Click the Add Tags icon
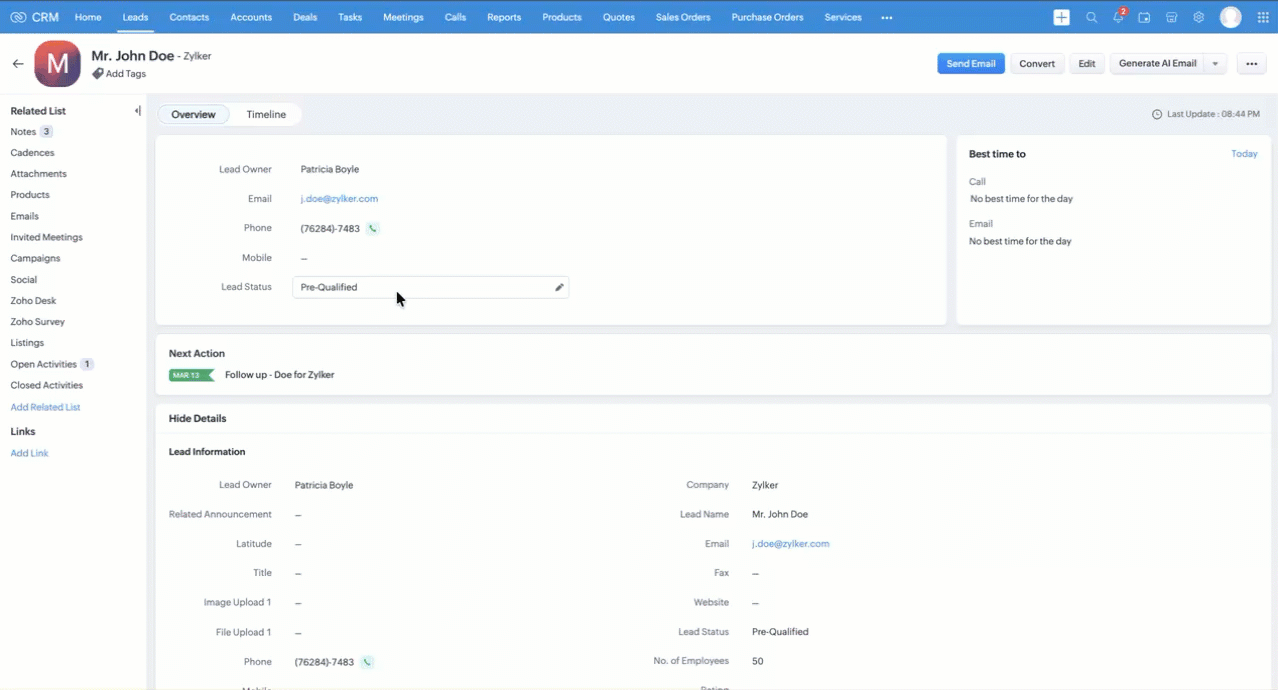The width and height of the screenshot is (1278, 690). point(98,74)
